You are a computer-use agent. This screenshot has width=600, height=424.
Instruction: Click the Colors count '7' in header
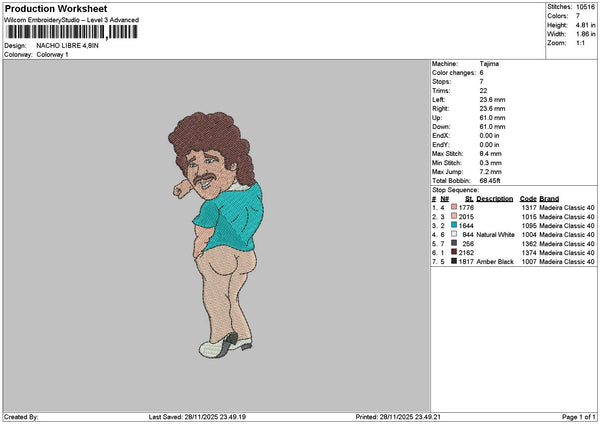578,16
